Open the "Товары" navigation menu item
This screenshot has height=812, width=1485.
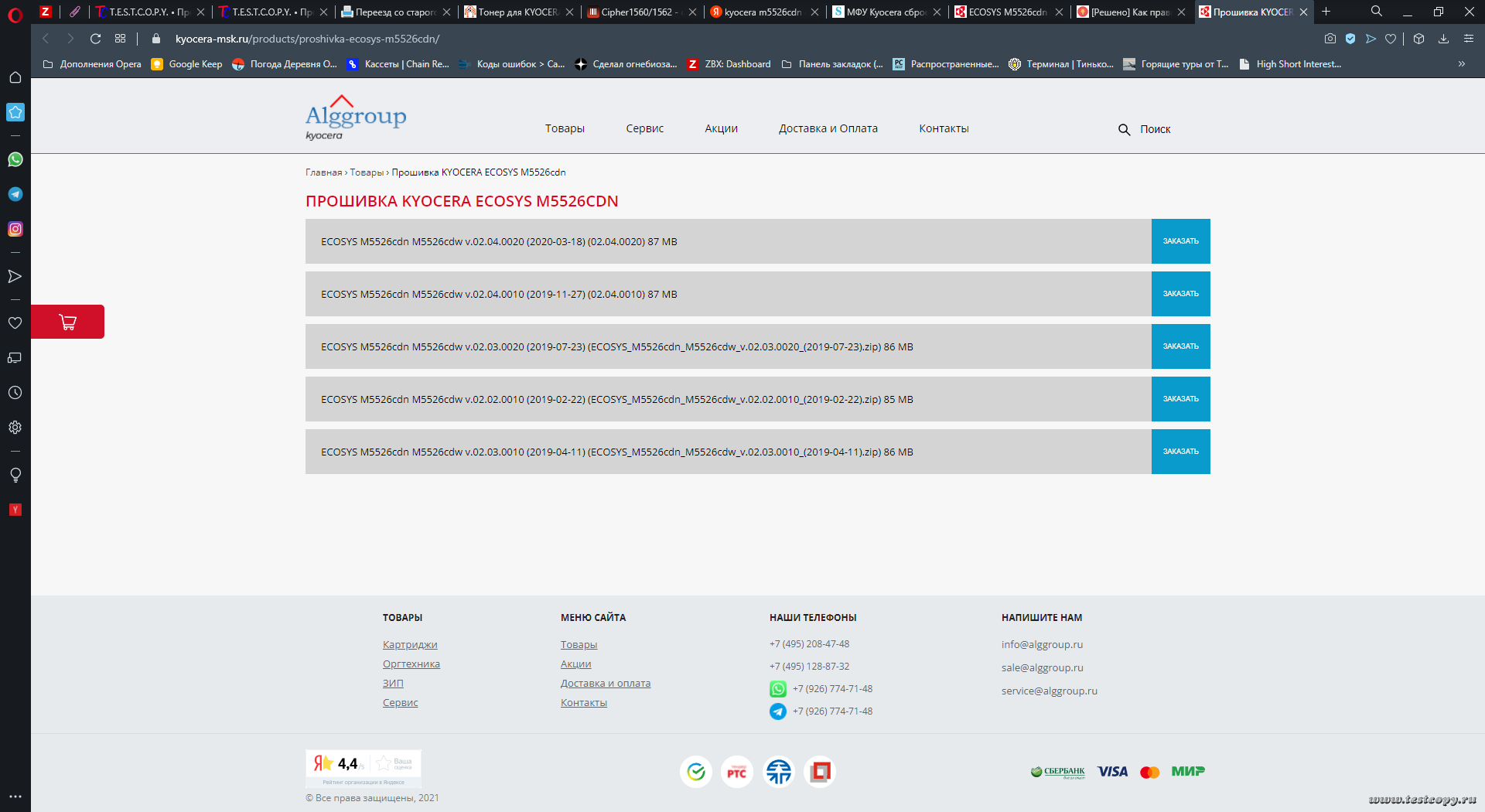565,128
